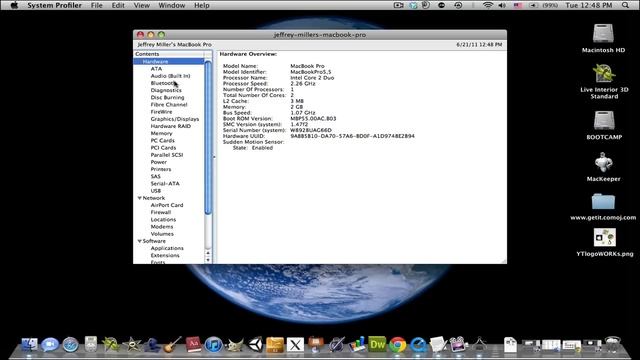
Task: Collapse the Network section triangle
Action: [x=140, y=198]
